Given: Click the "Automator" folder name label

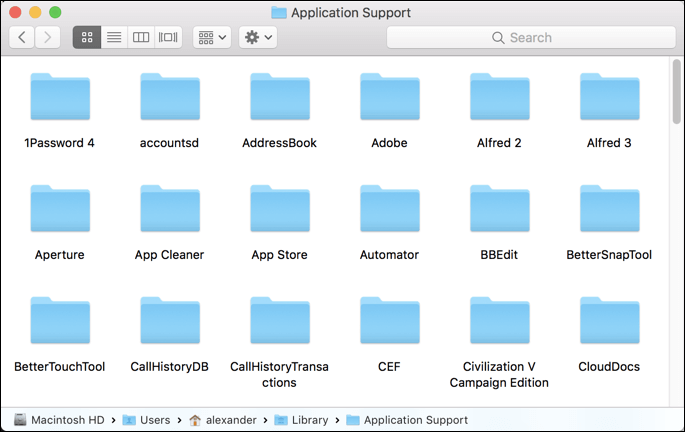Looking at the screenshot, I should [x=389, y=255].
